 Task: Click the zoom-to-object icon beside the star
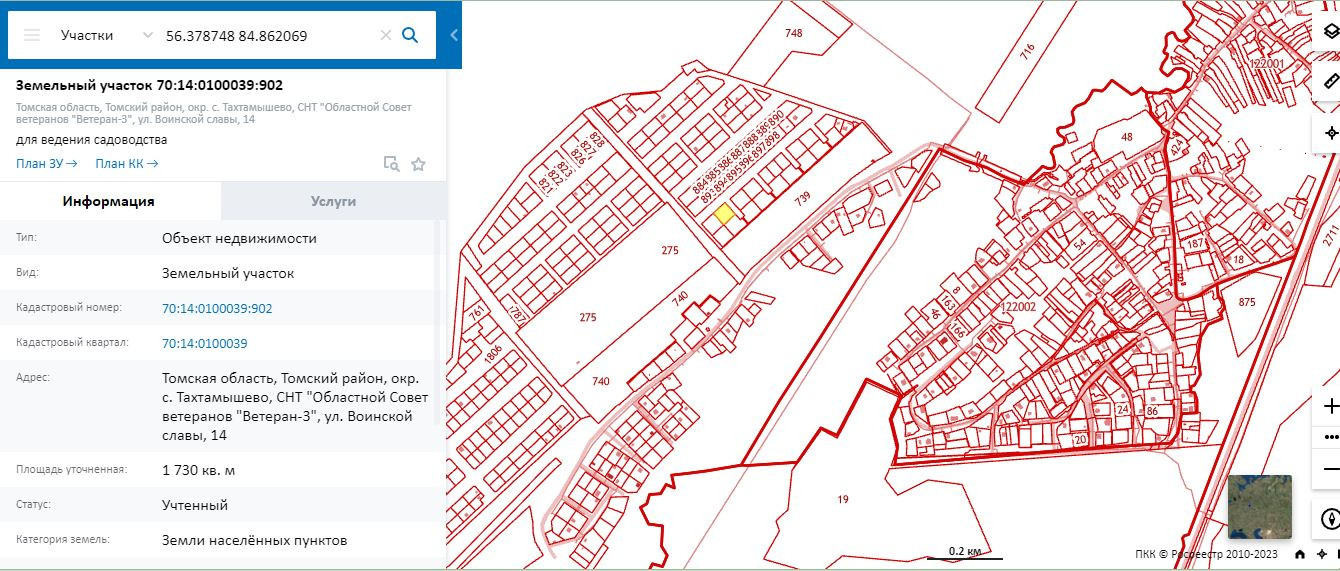392,164
